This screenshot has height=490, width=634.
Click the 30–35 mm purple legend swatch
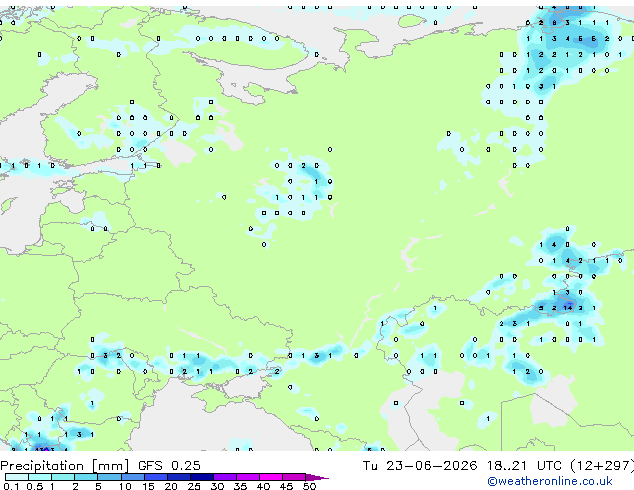click(225, 477)
